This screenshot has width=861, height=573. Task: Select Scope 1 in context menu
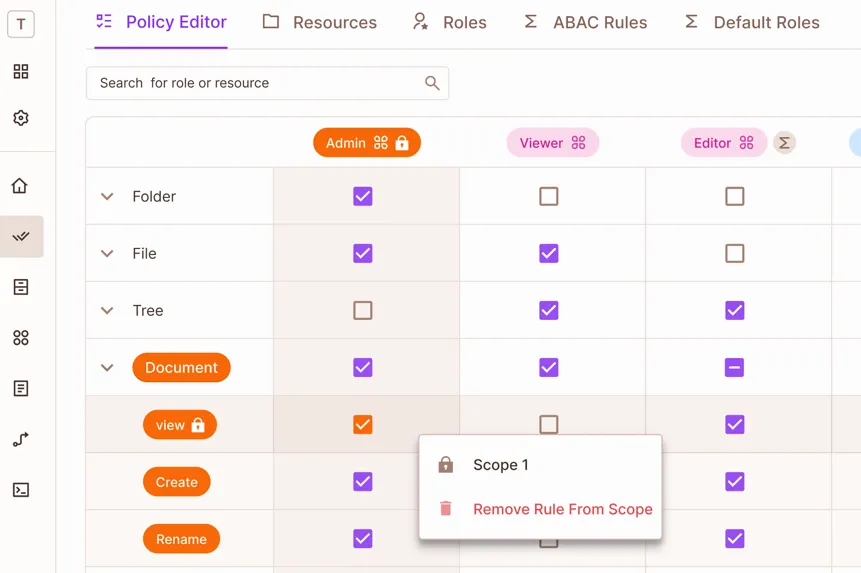click(501, 465)
